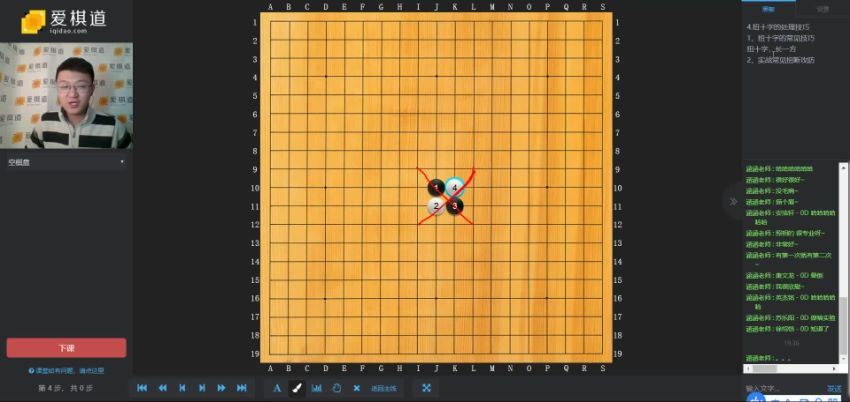Screen dimensions: 850x402
Task: Click the left-side star point at D10
Action: pyautogui.click(x=326, y=187)
